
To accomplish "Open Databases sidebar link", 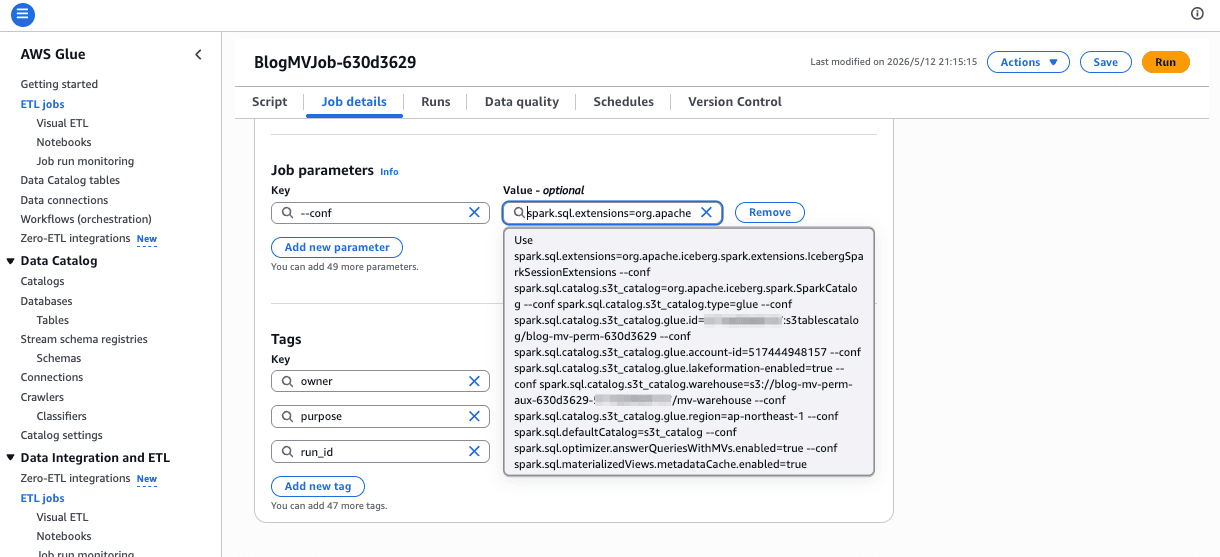I will point(46,301).
